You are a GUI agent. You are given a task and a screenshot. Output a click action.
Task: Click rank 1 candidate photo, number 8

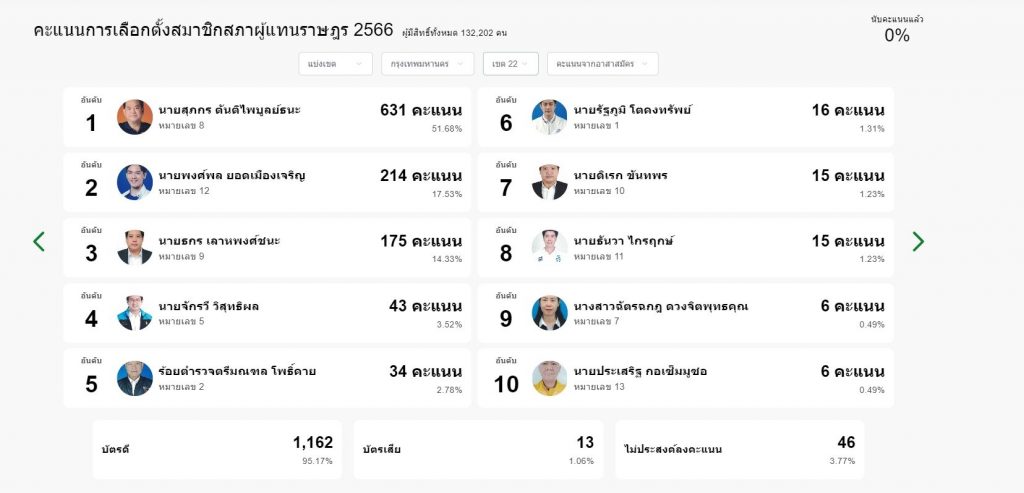click(135, 117)
